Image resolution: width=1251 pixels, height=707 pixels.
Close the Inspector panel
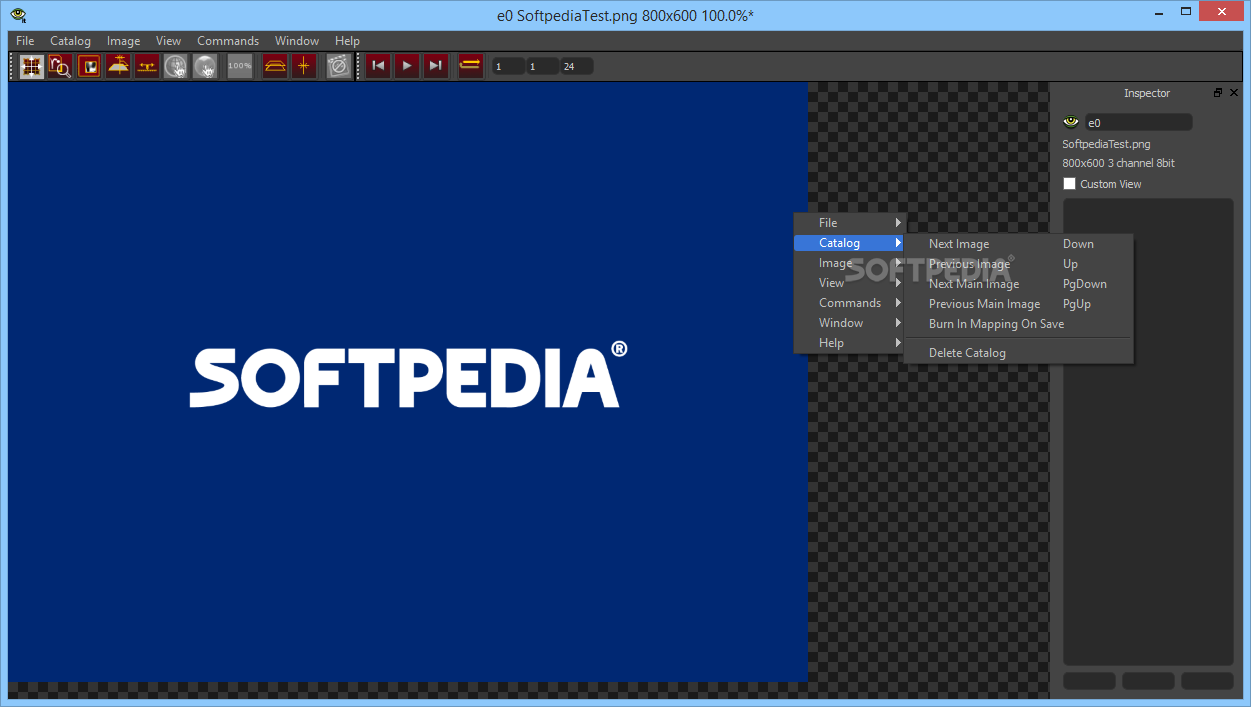point(1233,93)
